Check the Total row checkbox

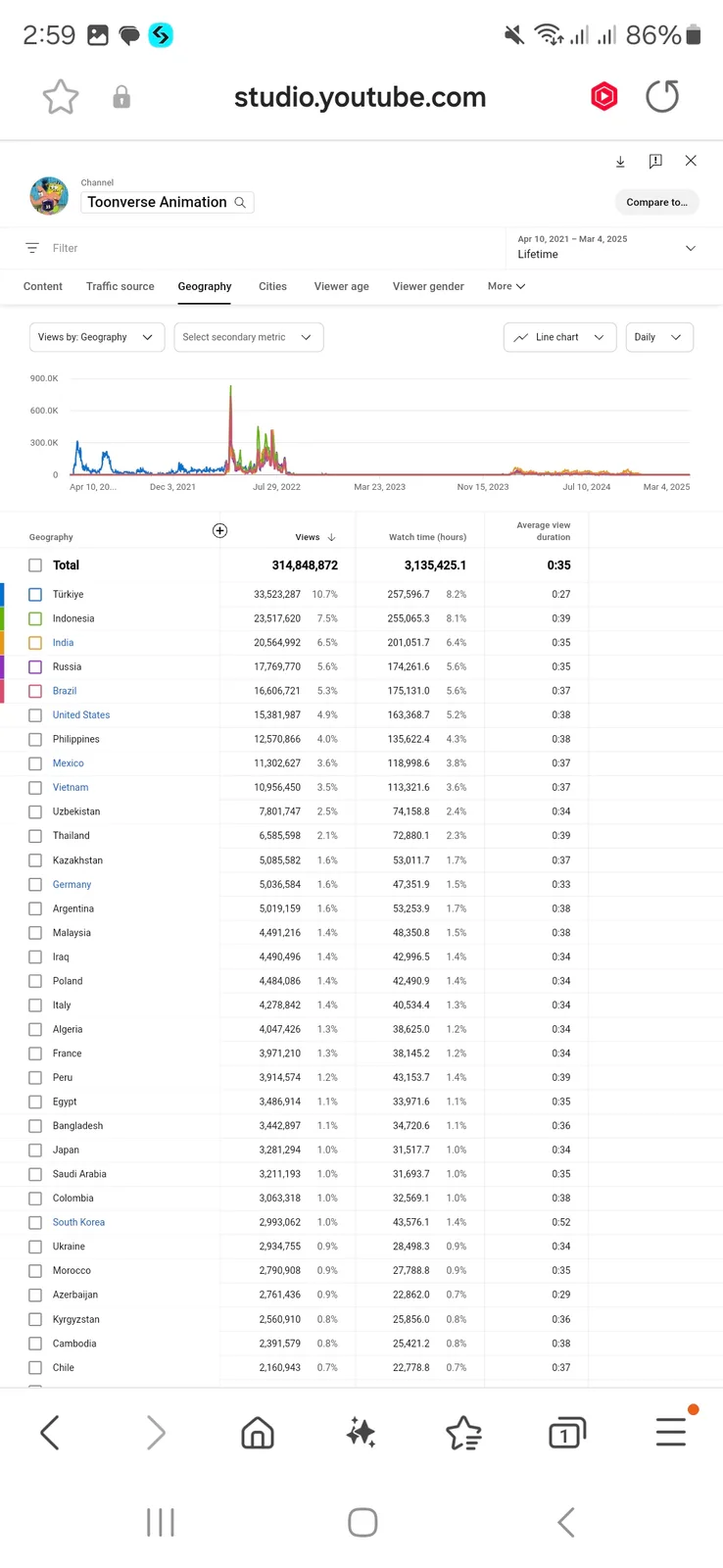(35, 565)
